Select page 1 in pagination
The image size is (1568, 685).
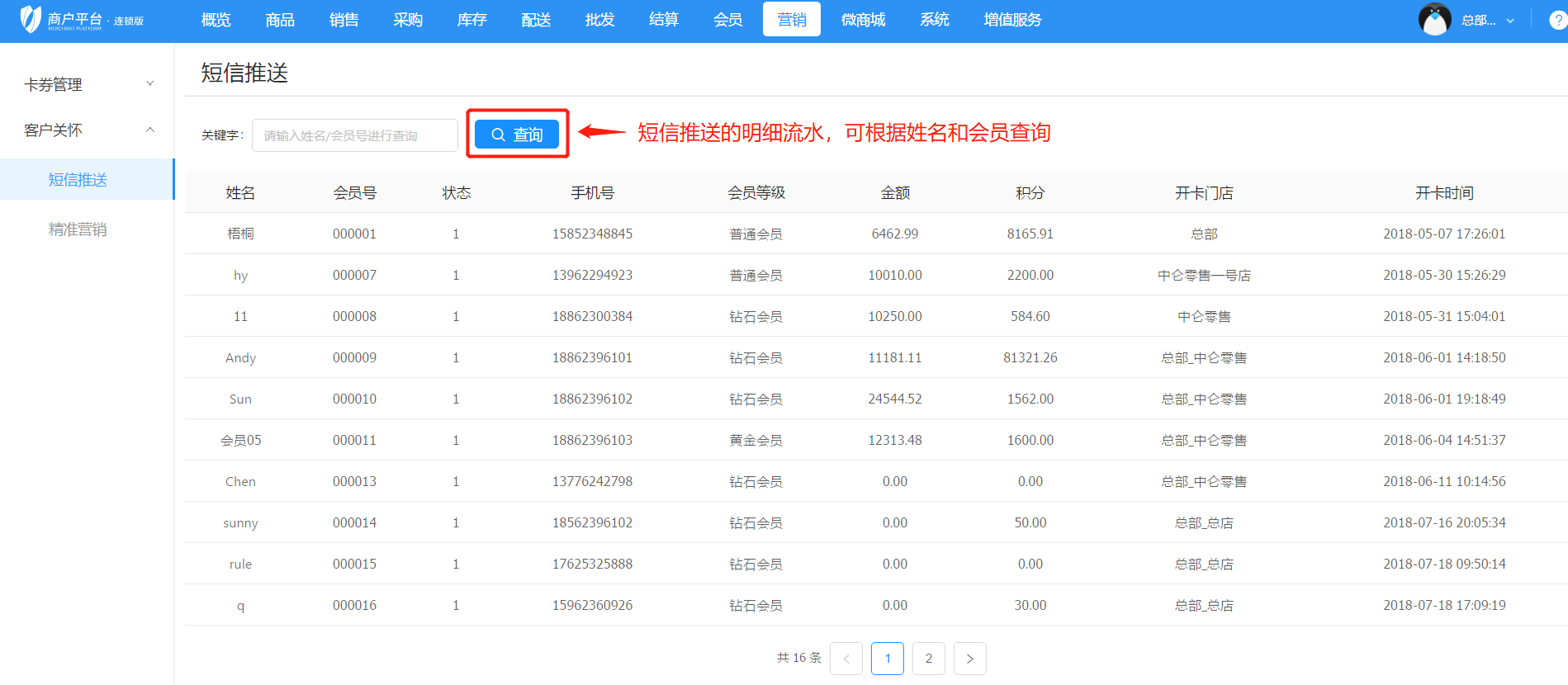pos(887,659)
